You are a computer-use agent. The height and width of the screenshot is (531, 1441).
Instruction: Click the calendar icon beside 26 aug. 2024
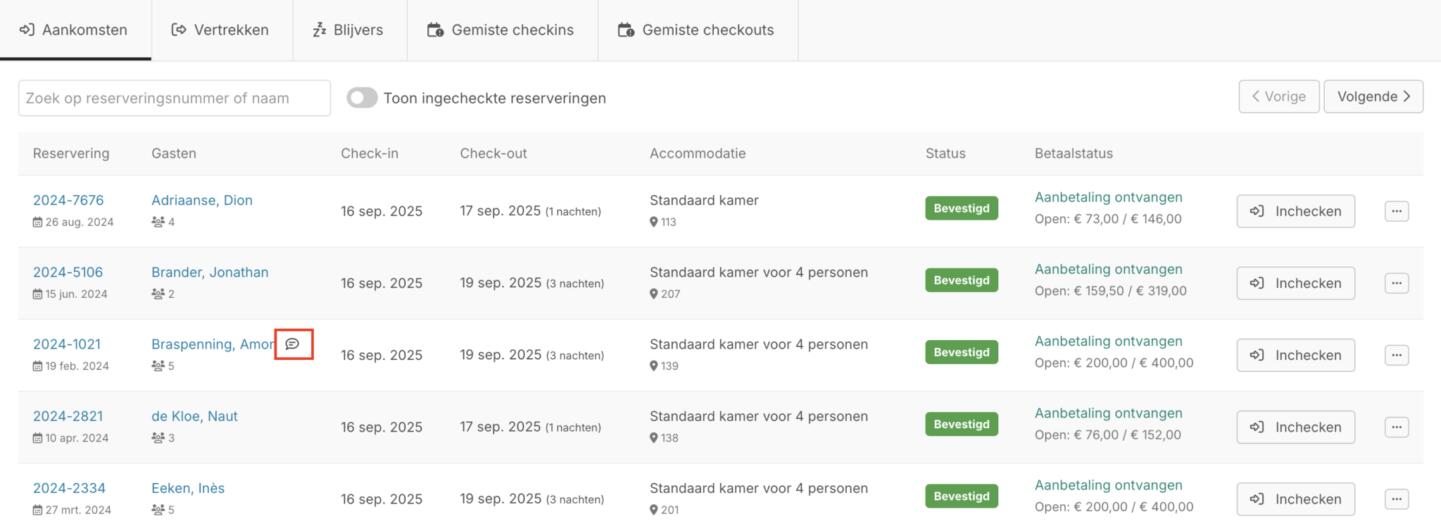point(38,222)
